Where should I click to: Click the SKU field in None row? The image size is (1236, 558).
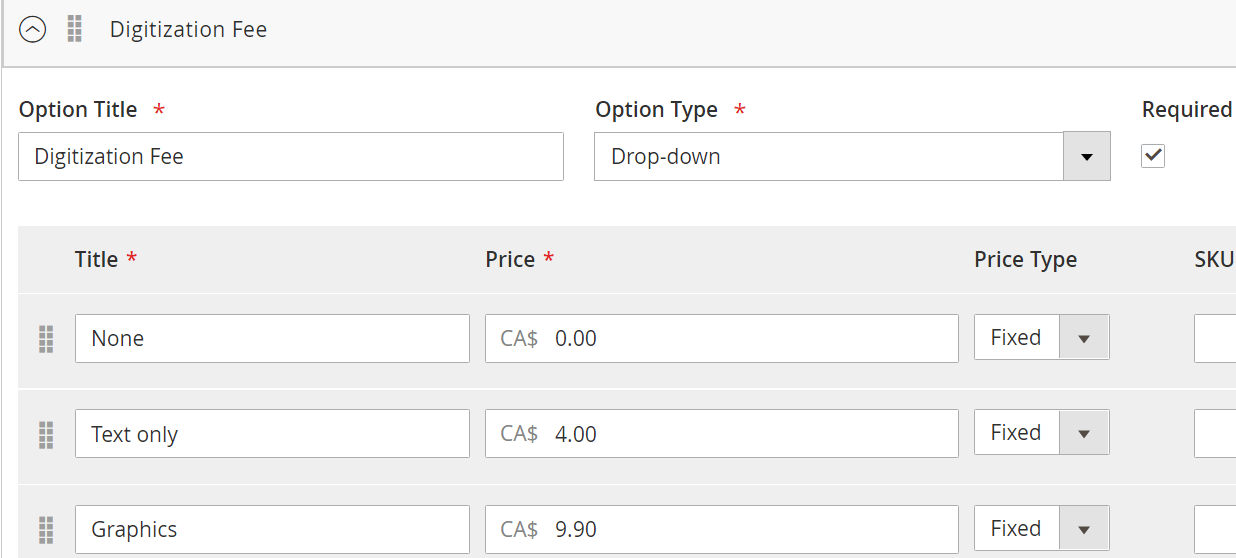(1215, 339)
